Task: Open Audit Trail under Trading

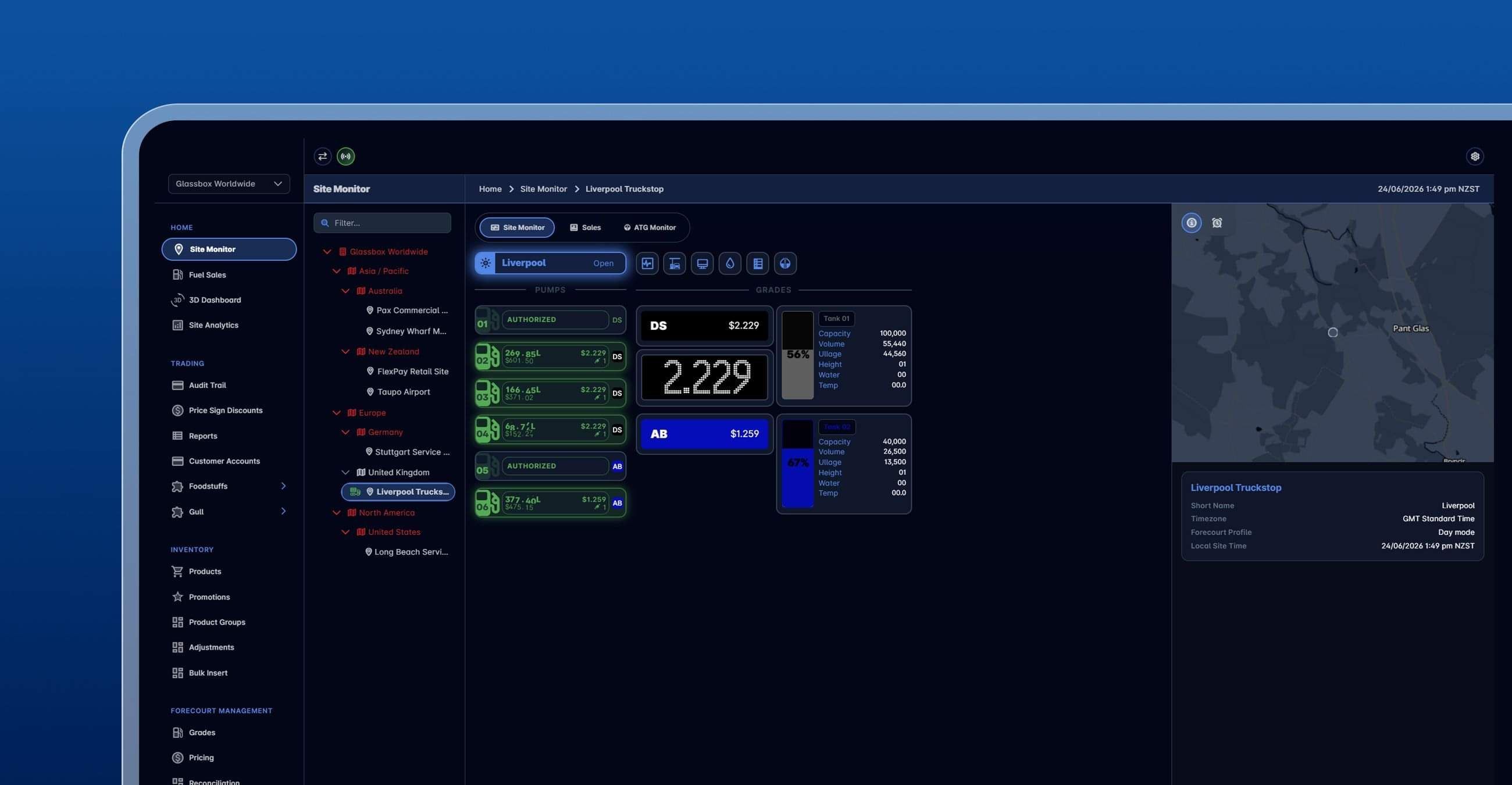Action: [207, 385]
